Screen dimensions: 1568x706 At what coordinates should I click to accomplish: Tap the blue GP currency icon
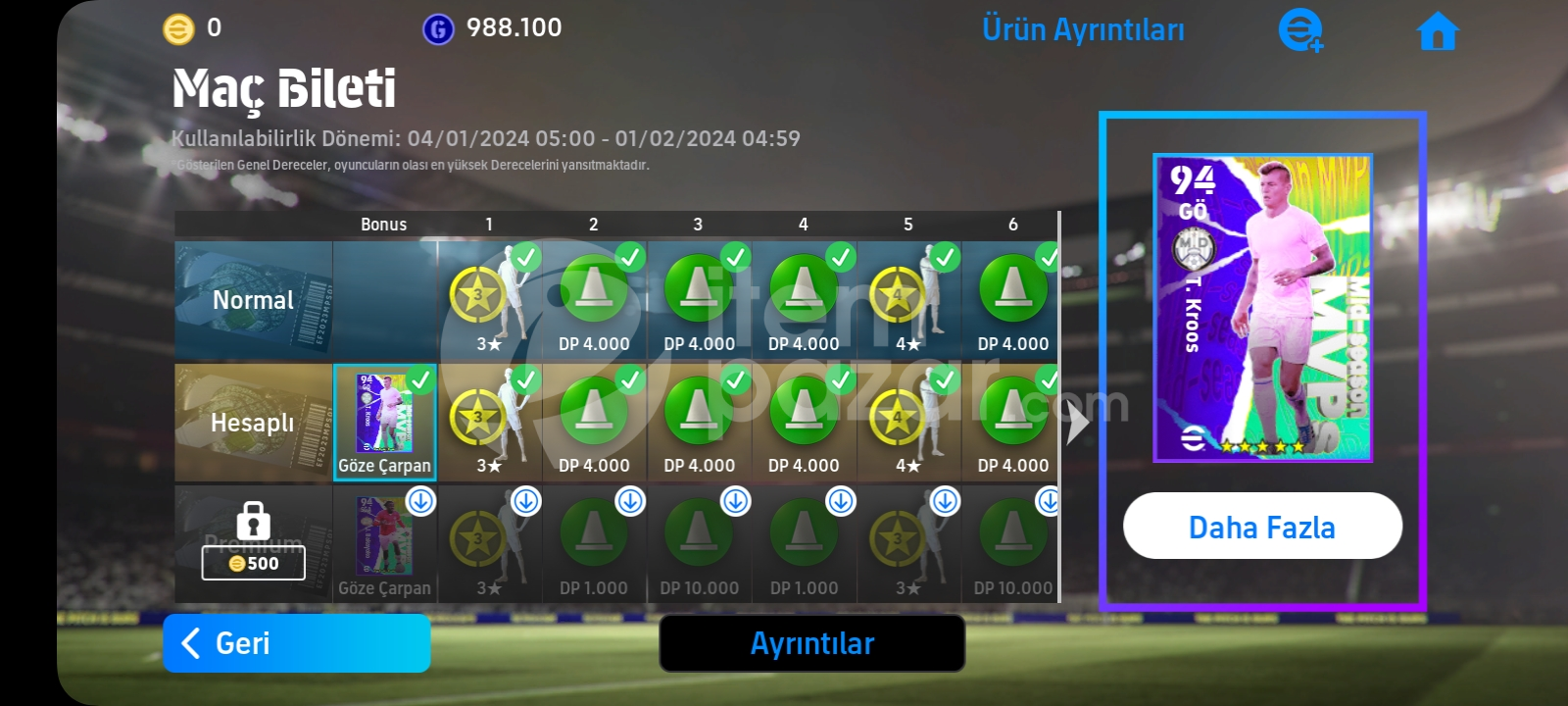point(438,29)
